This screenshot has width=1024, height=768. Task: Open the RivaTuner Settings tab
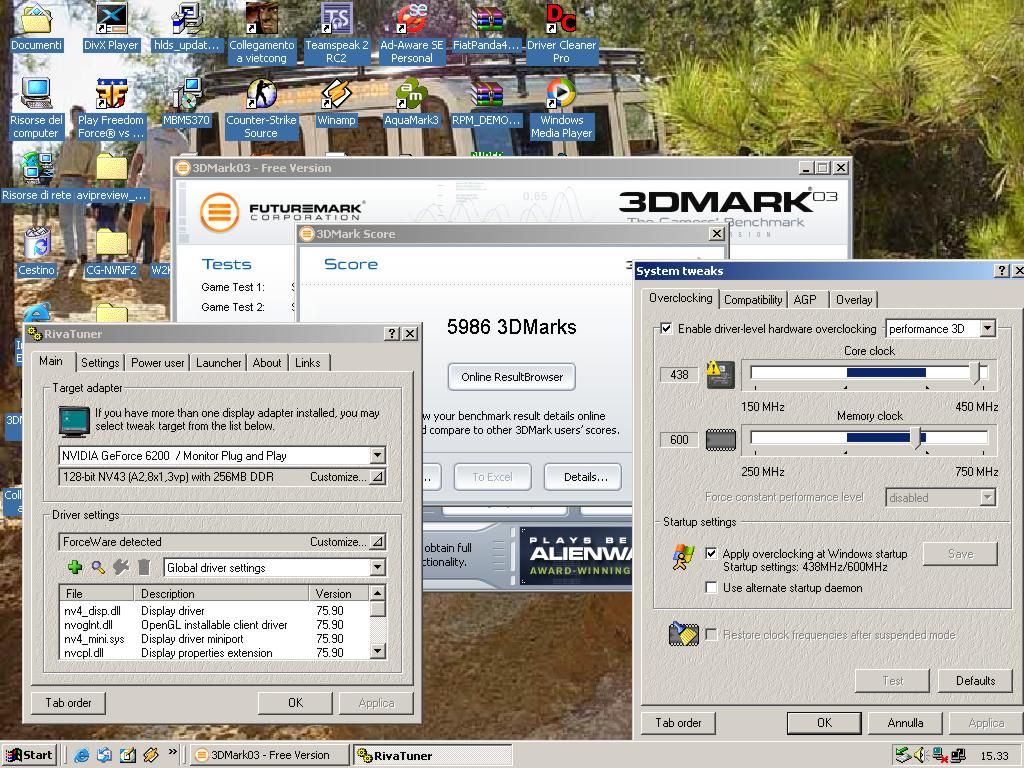[x=100, y=362]
